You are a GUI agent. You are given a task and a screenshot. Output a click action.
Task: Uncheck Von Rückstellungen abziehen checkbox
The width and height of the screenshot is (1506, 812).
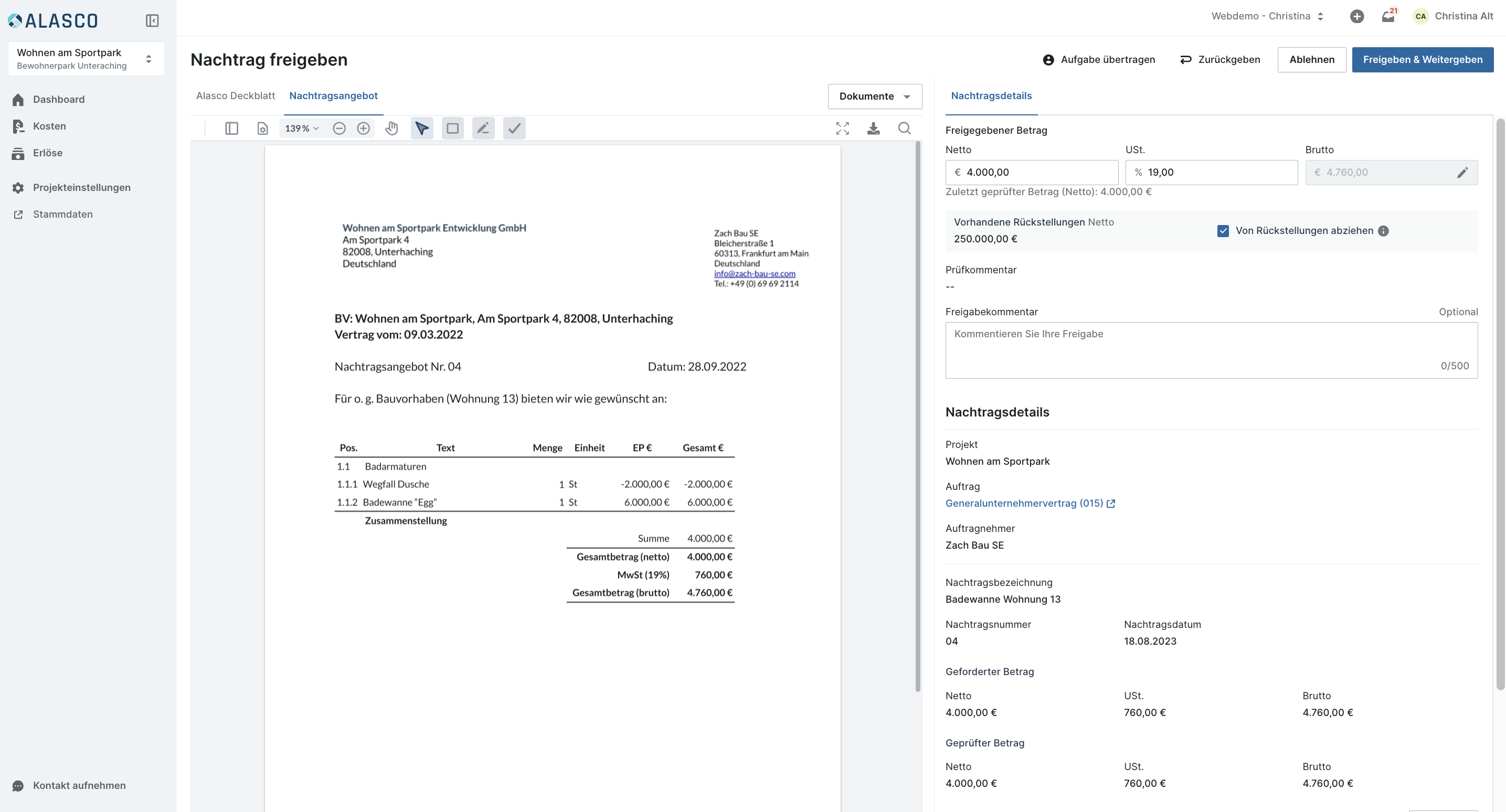(1223, 231)
